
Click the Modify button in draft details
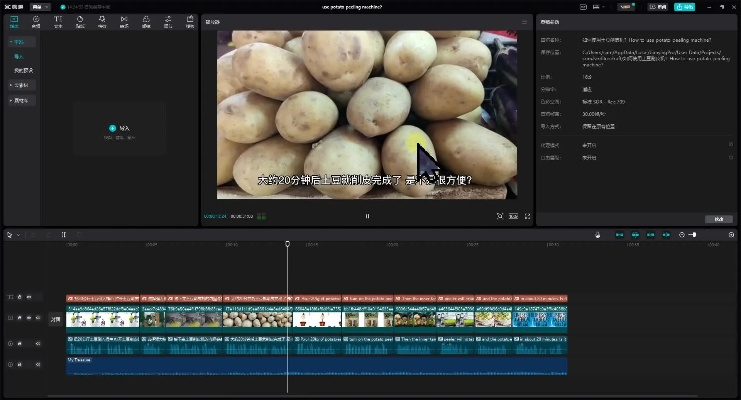[x=718, y=218]
